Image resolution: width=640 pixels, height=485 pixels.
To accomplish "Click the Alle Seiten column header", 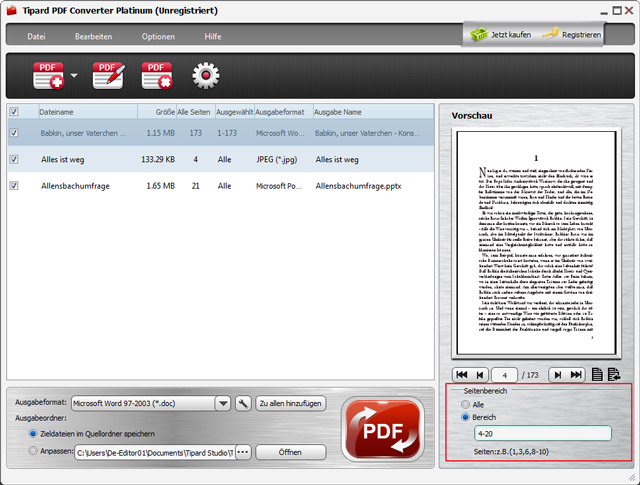I will (196, 112).
